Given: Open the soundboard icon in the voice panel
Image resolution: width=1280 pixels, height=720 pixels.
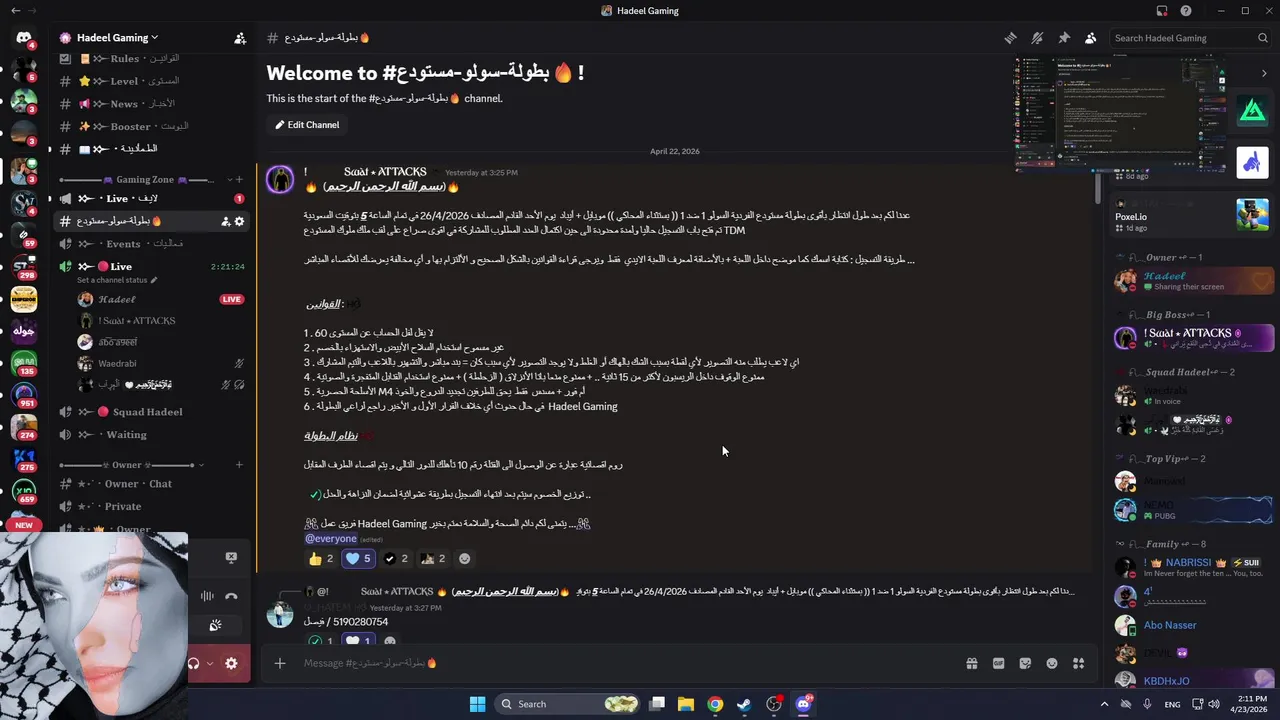Looking at the screenshot, I should click(215, 625).
